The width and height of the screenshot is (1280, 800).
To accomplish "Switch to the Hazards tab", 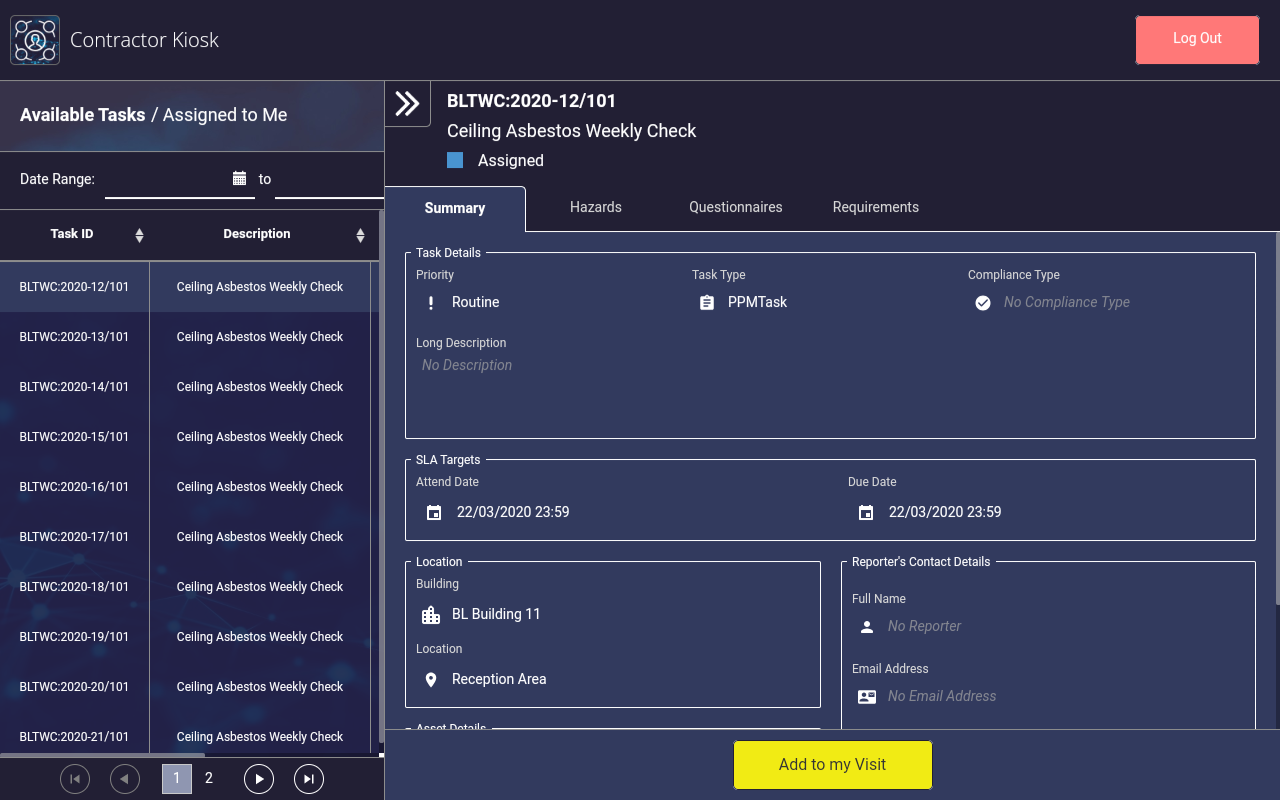I will [596, 207].
